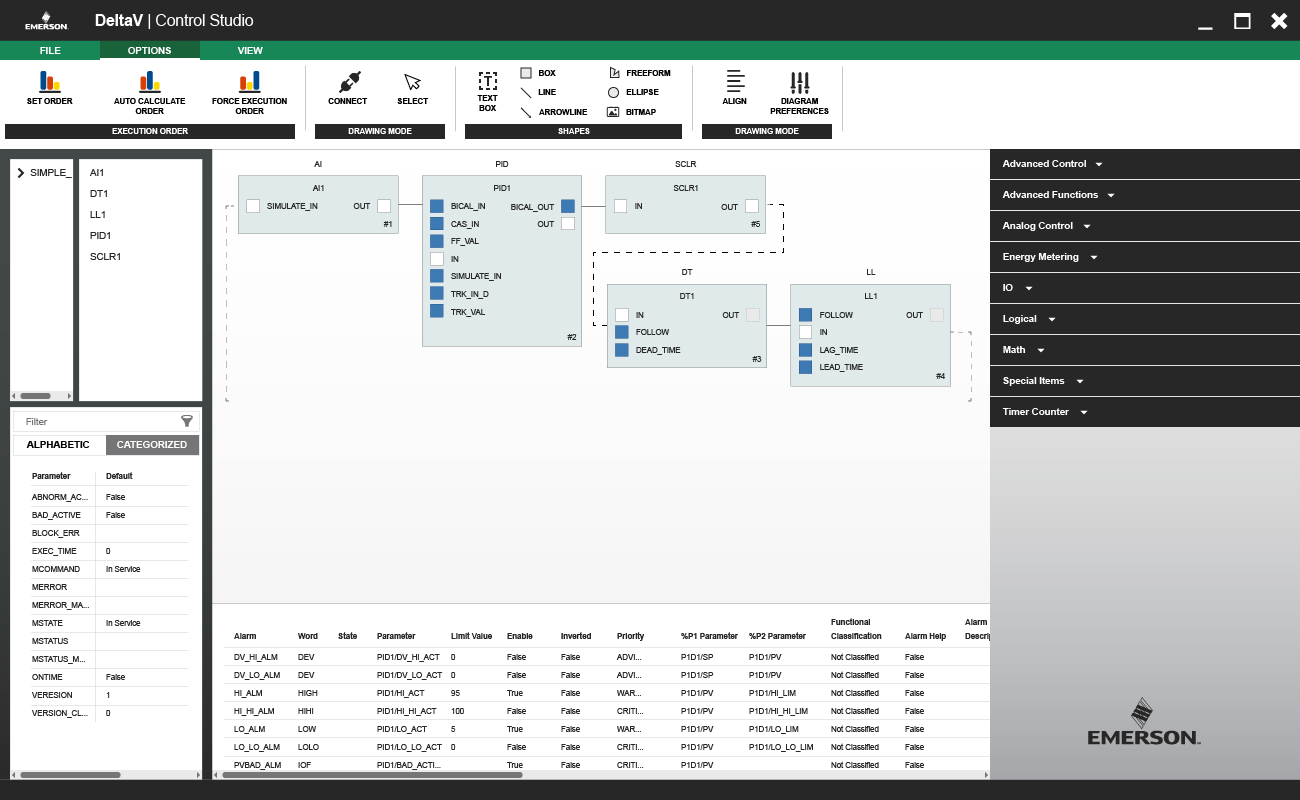
Task: Click the filter funnel icon
Action: (186, 421)
